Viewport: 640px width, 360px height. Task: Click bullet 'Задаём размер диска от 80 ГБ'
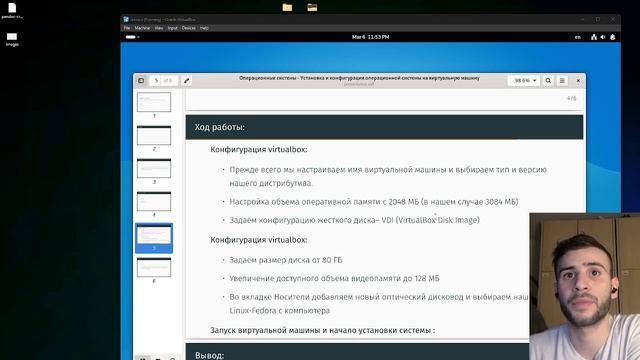(x=285, y=260)
